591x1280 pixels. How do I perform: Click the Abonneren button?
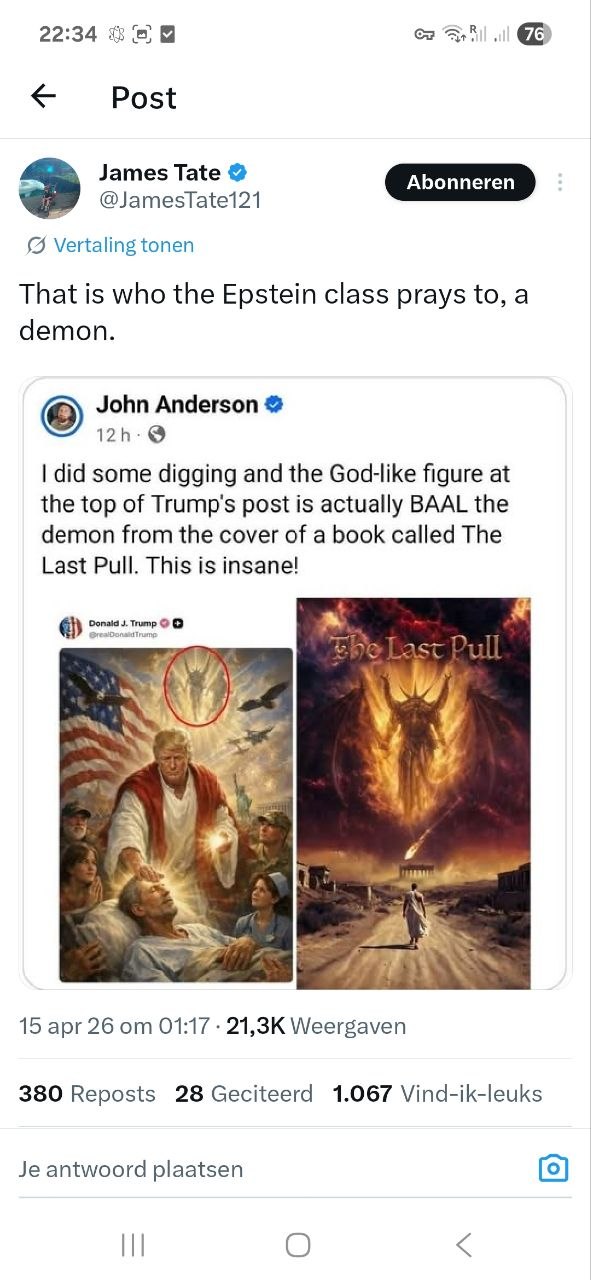460,182
